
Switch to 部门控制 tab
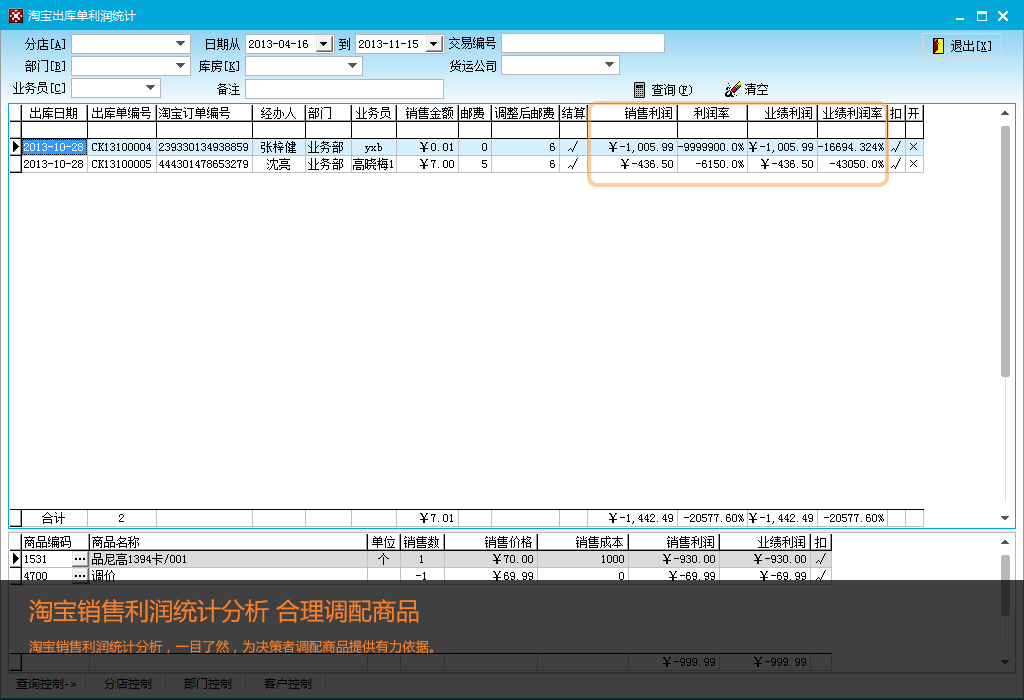coord(208,684)
